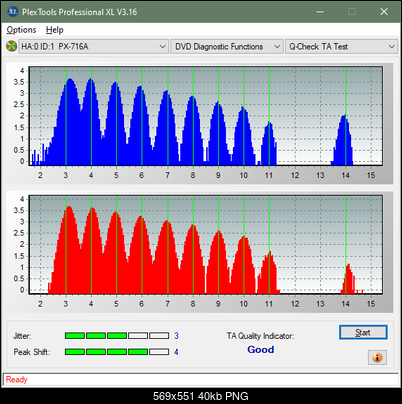Click the disc icon beside drive selector
Viewport: 402px width, 404px height.
point(11,46)
